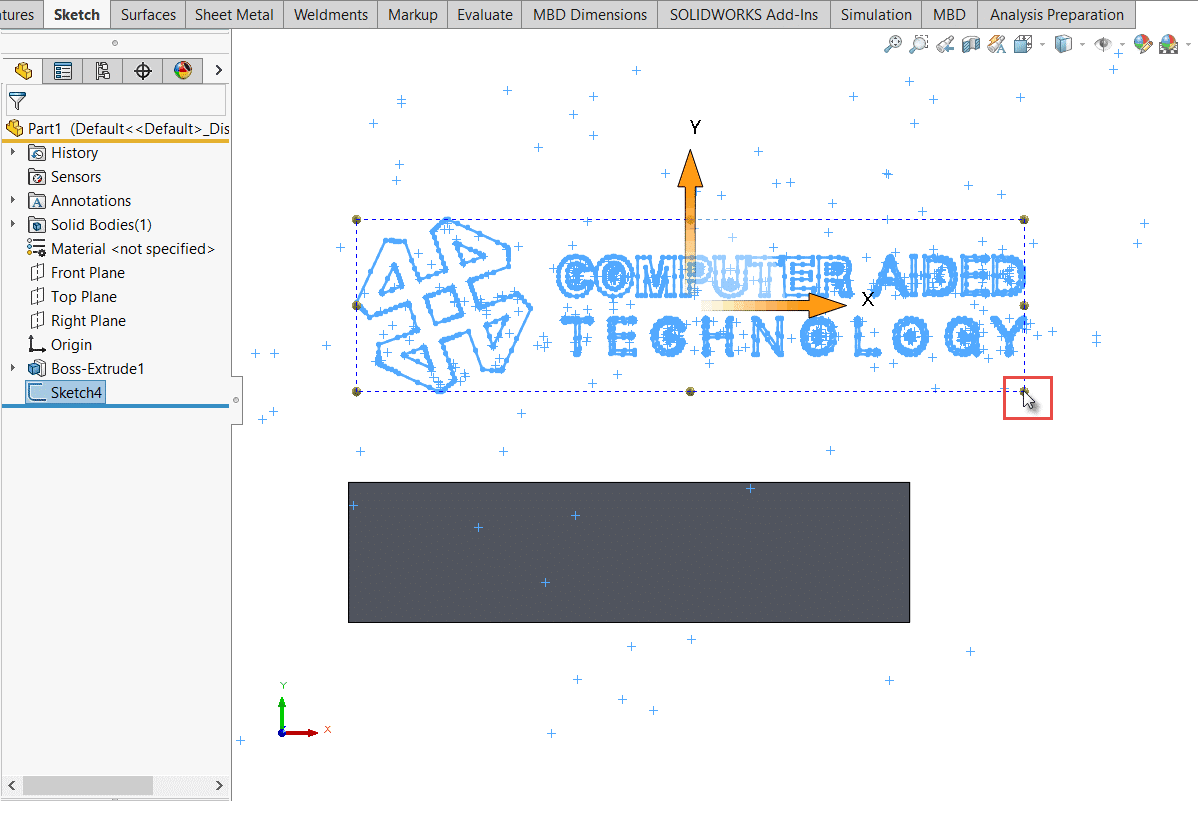Viewport: 1198px width, 816px height.
Task: Switch to the Evaluate tab
Action: click(x=484, y=14)
